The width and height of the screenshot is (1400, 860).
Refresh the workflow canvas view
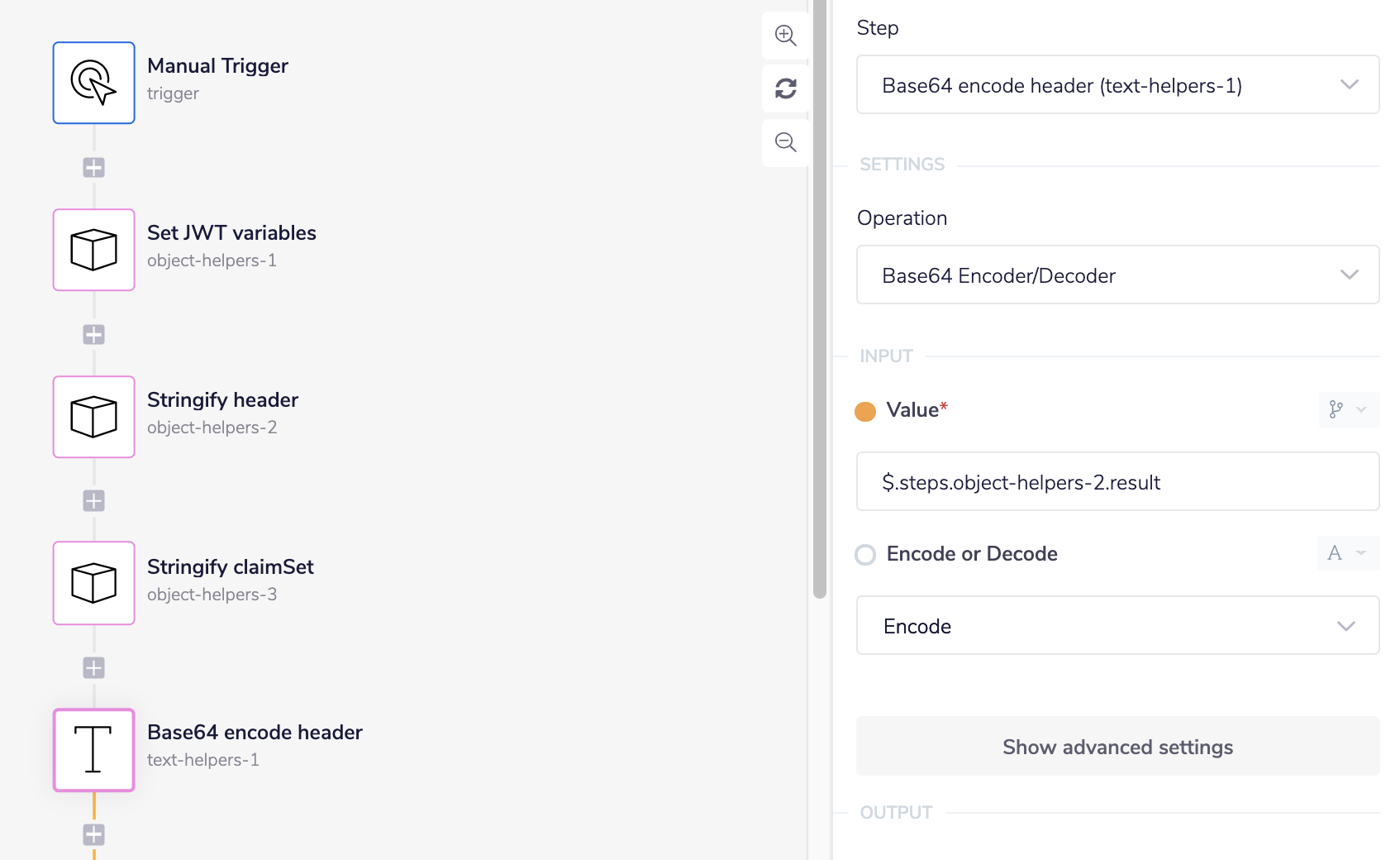785,88
